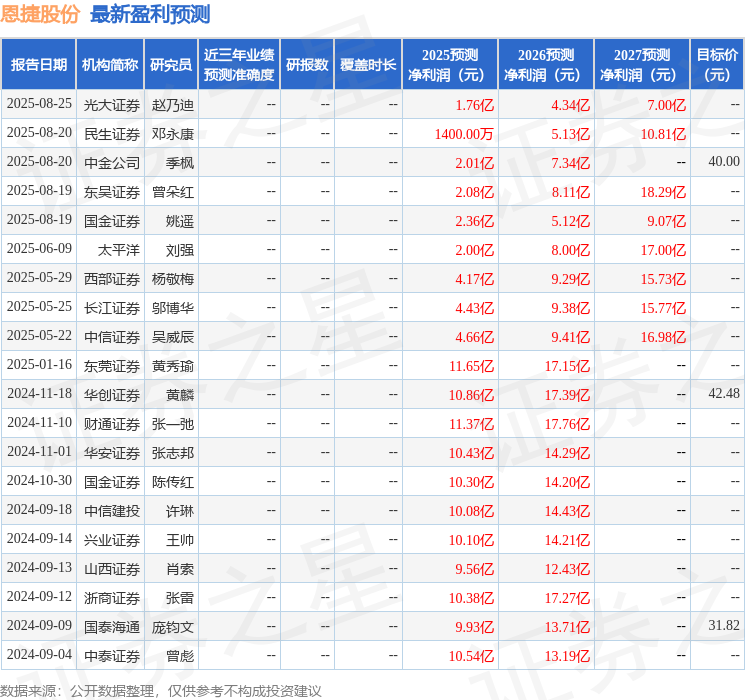Click analyst name 张雷
This screenshot has width=745, height=700.
coord(180,598)
